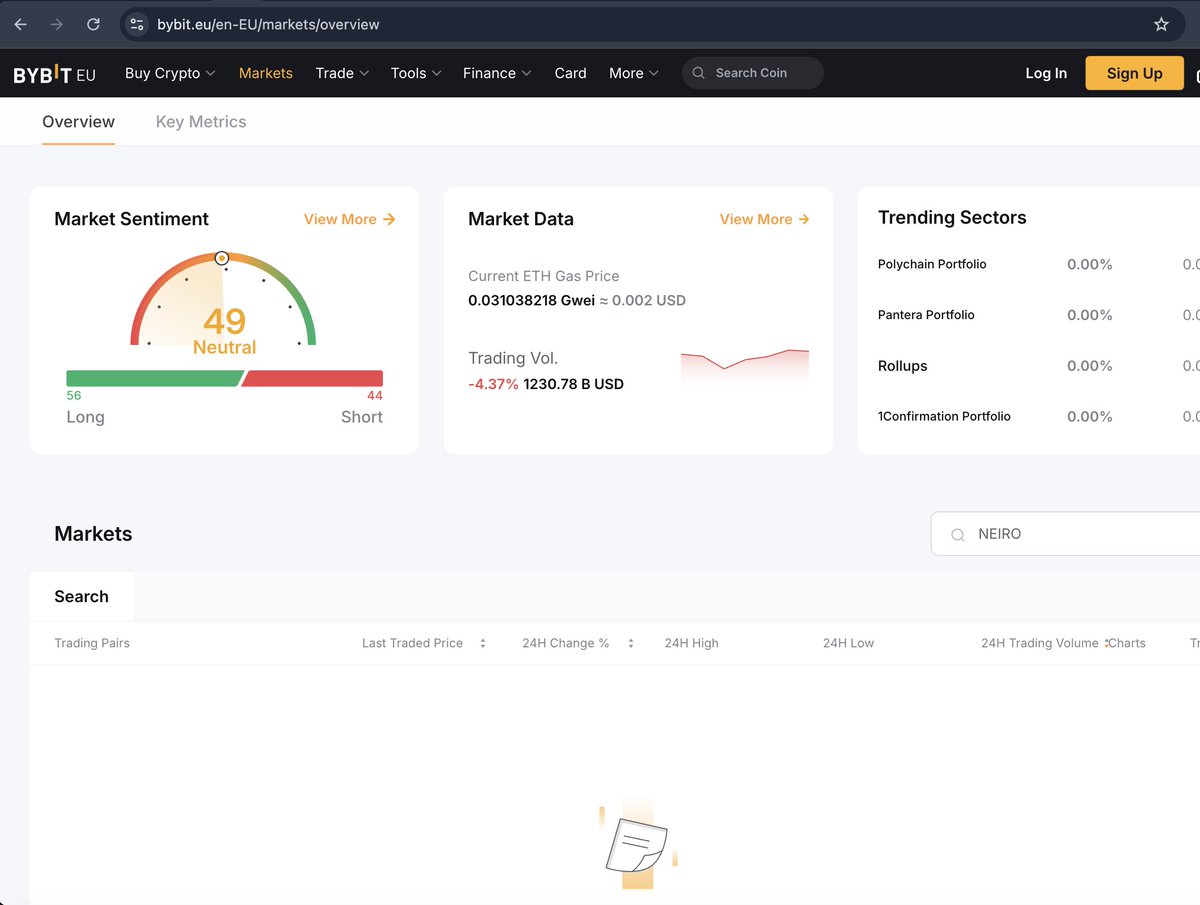
Task: Click the 24H High column header
Action: pos(691,643)
